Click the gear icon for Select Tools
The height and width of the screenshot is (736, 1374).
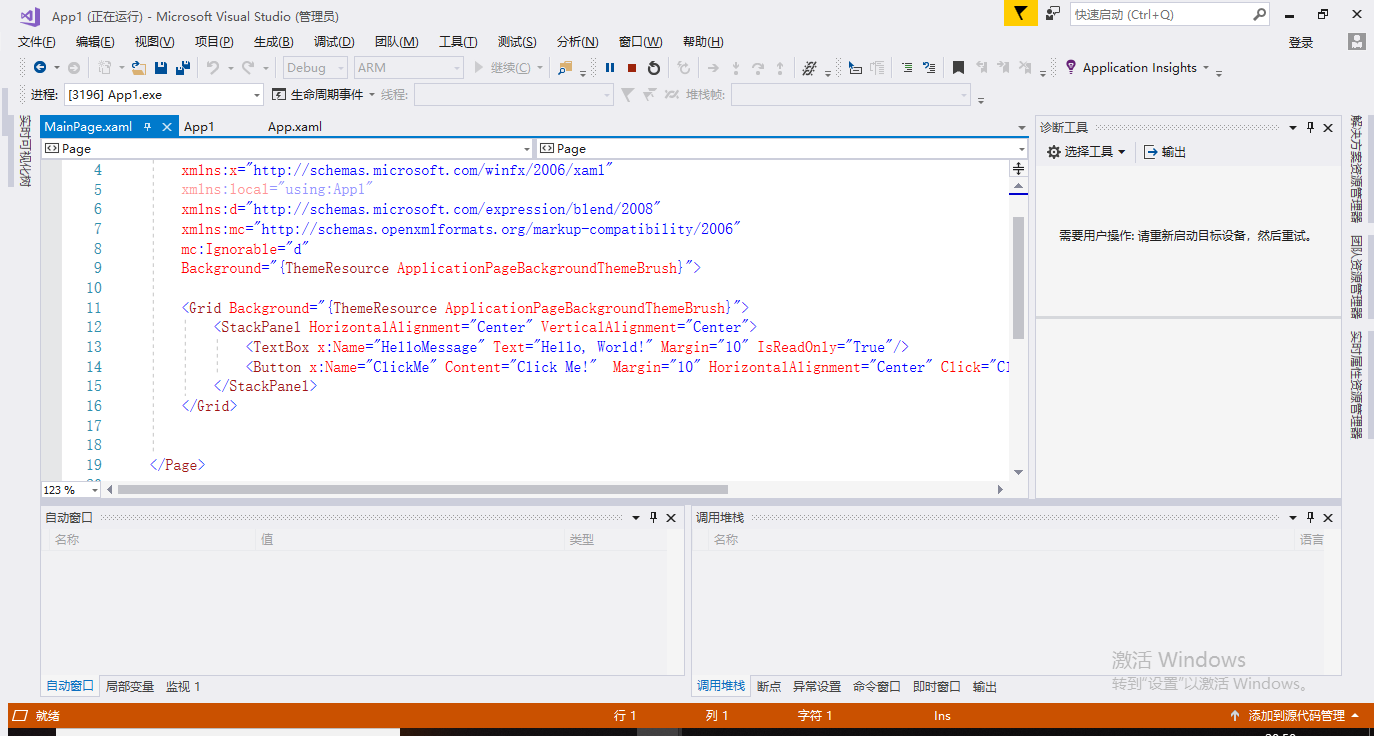click(1053, 152)
